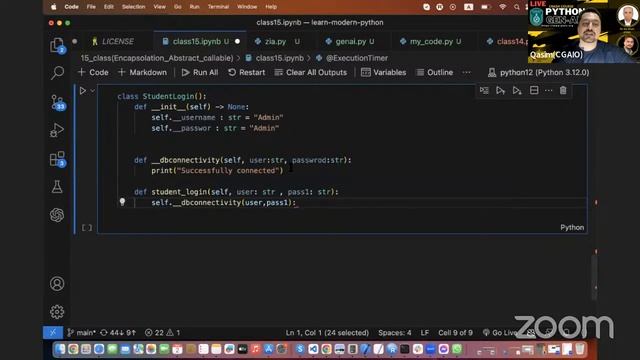Show errors and warnings in status bar
This screenshot has height=360, width=640.
[162, 333]
